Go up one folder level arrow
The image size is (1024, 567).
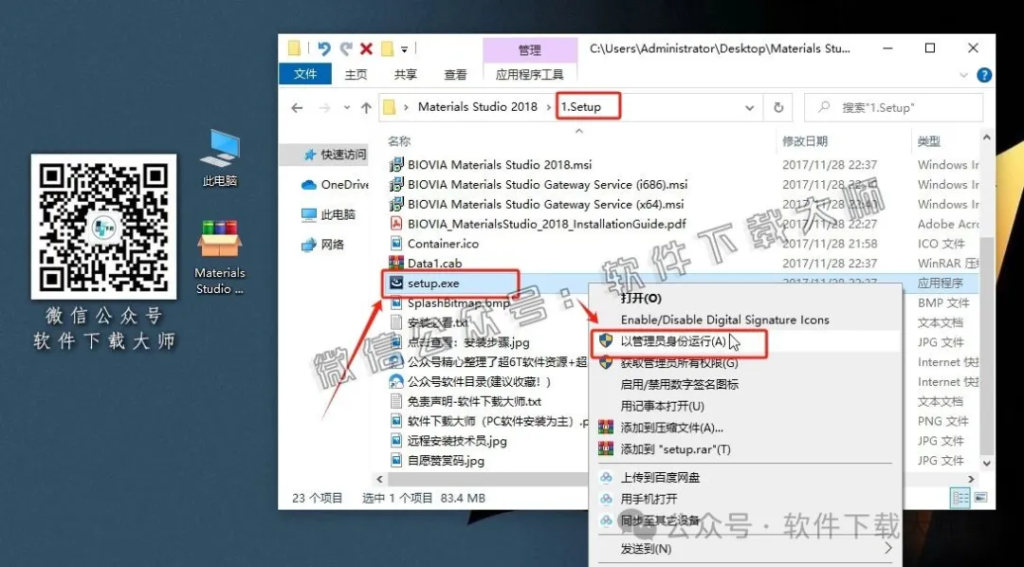pyautogui.click(x=366, y=108)
